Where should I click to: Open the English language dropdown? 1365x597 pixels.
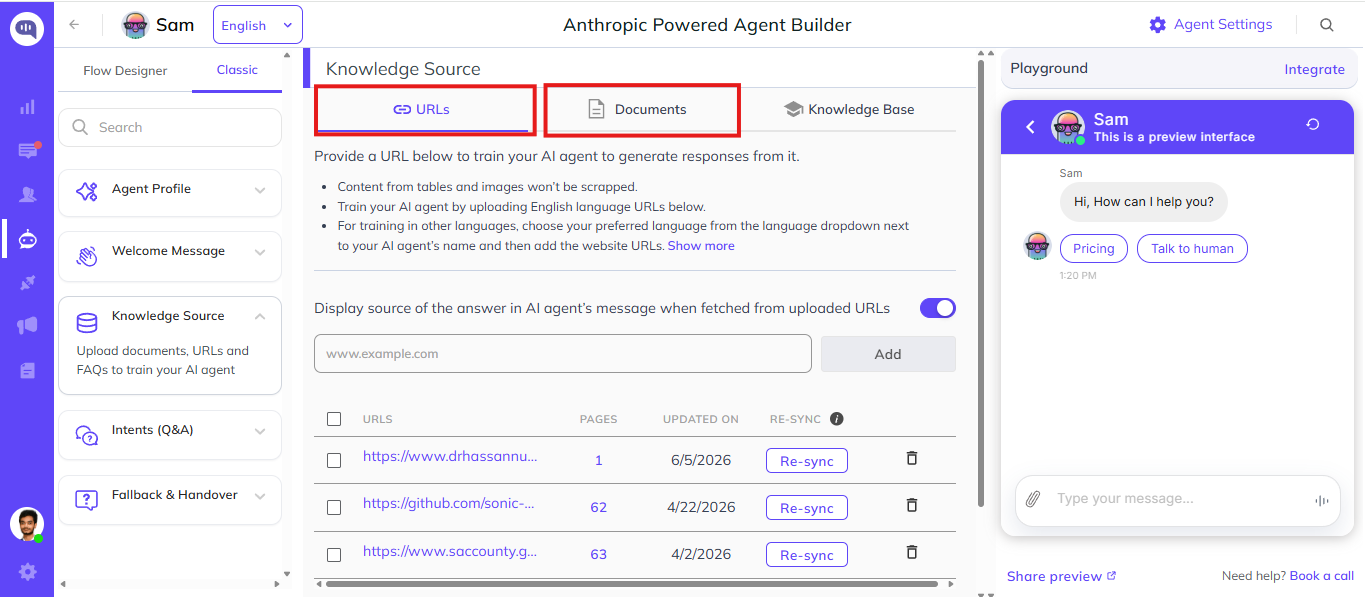258,25
